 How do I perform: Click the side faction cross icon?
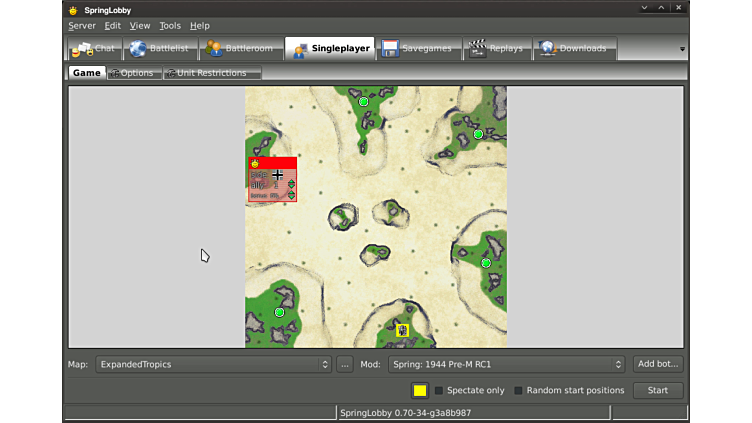(x=278, y=175)
